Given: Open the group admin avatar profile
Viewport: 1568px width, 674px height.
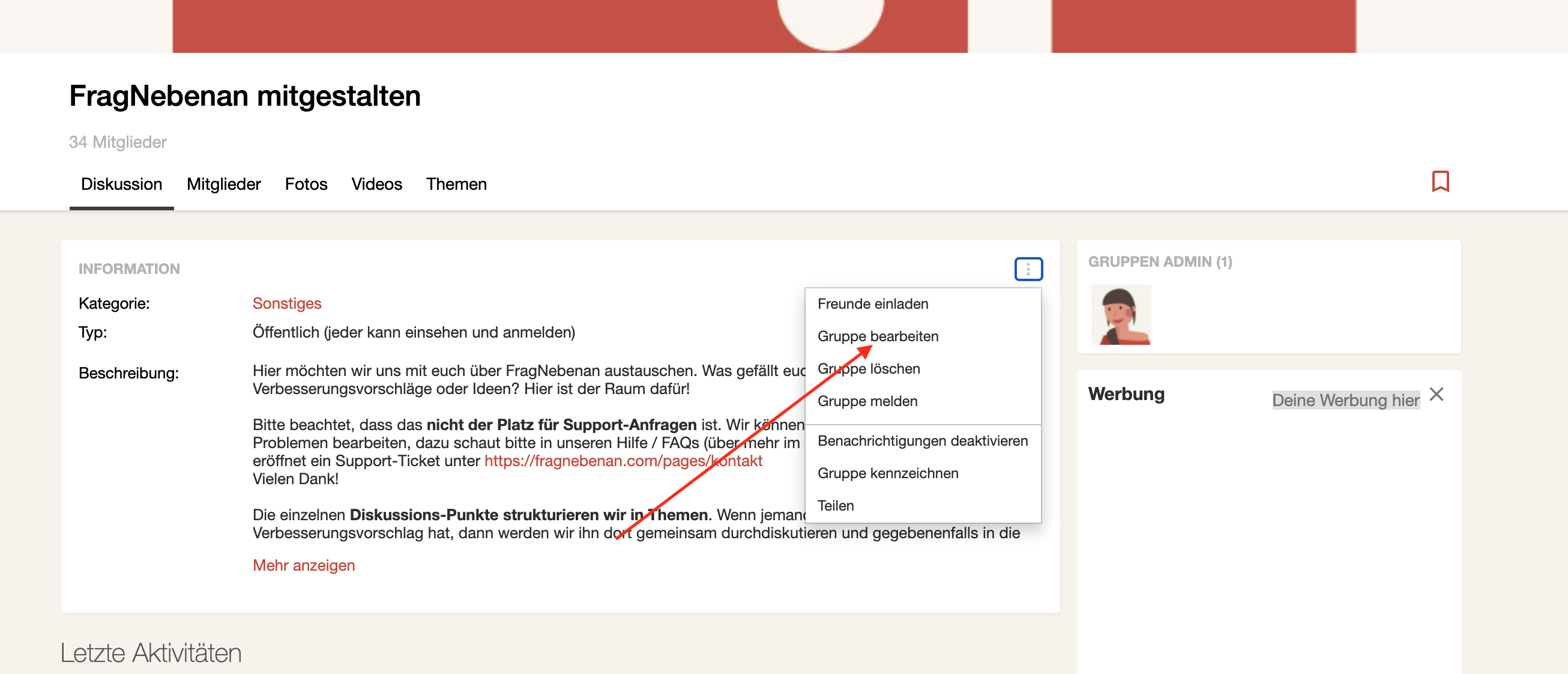Looking at the screenshot, I should [1120, 315].
